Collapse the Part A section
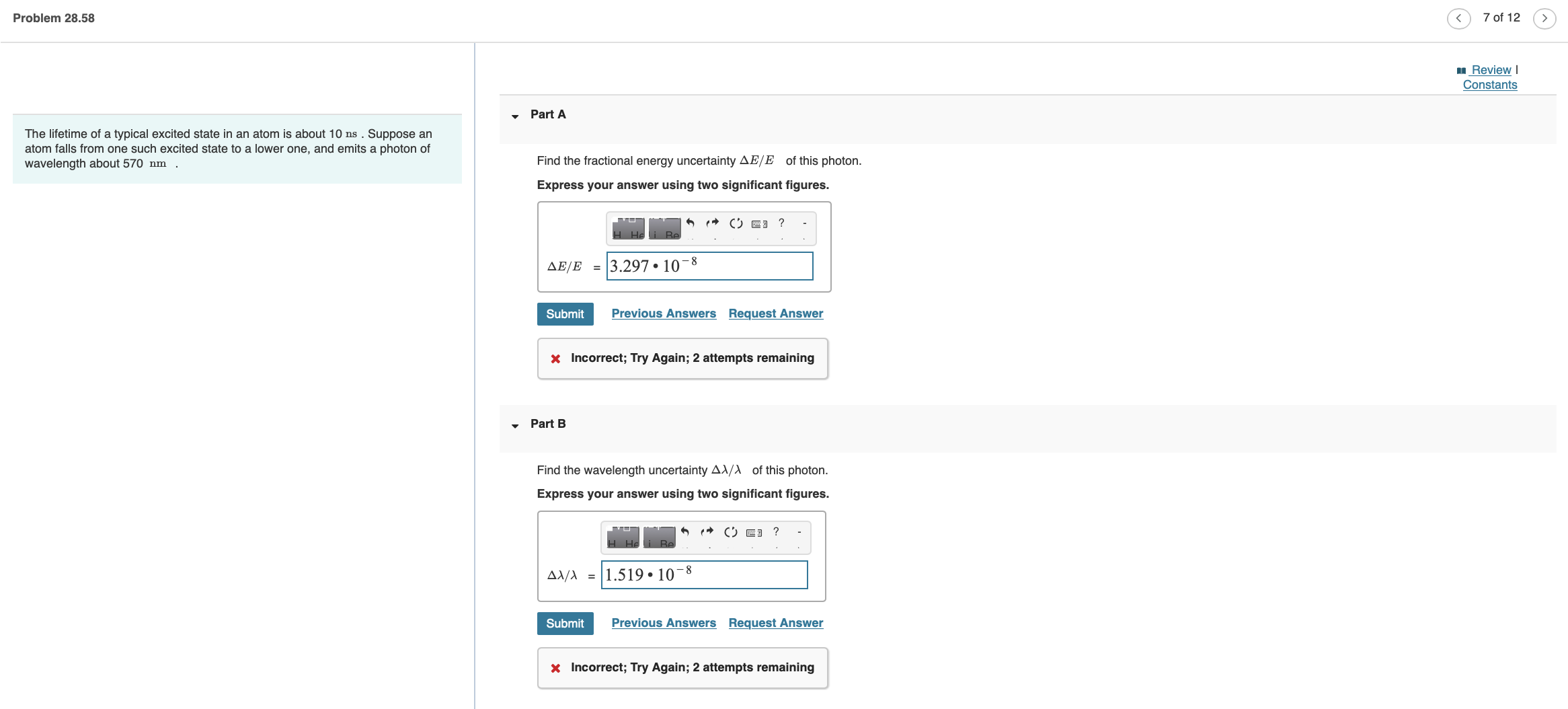The width and height of the screenshot is (1568, 709). pyautogui.click(x=515, y=115)
